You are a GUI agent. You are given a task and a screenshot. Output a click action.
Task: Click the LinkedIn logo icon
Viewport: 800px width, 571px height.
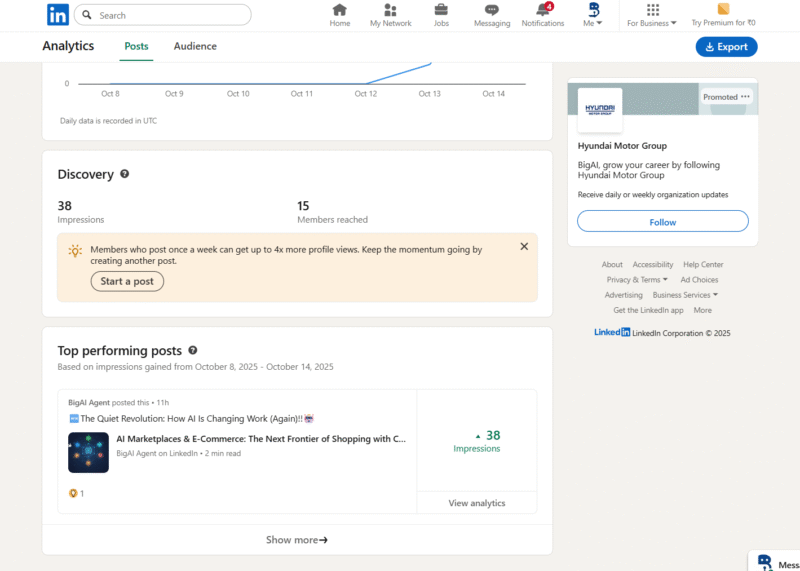pyautogui.click(x=58, y=15)
